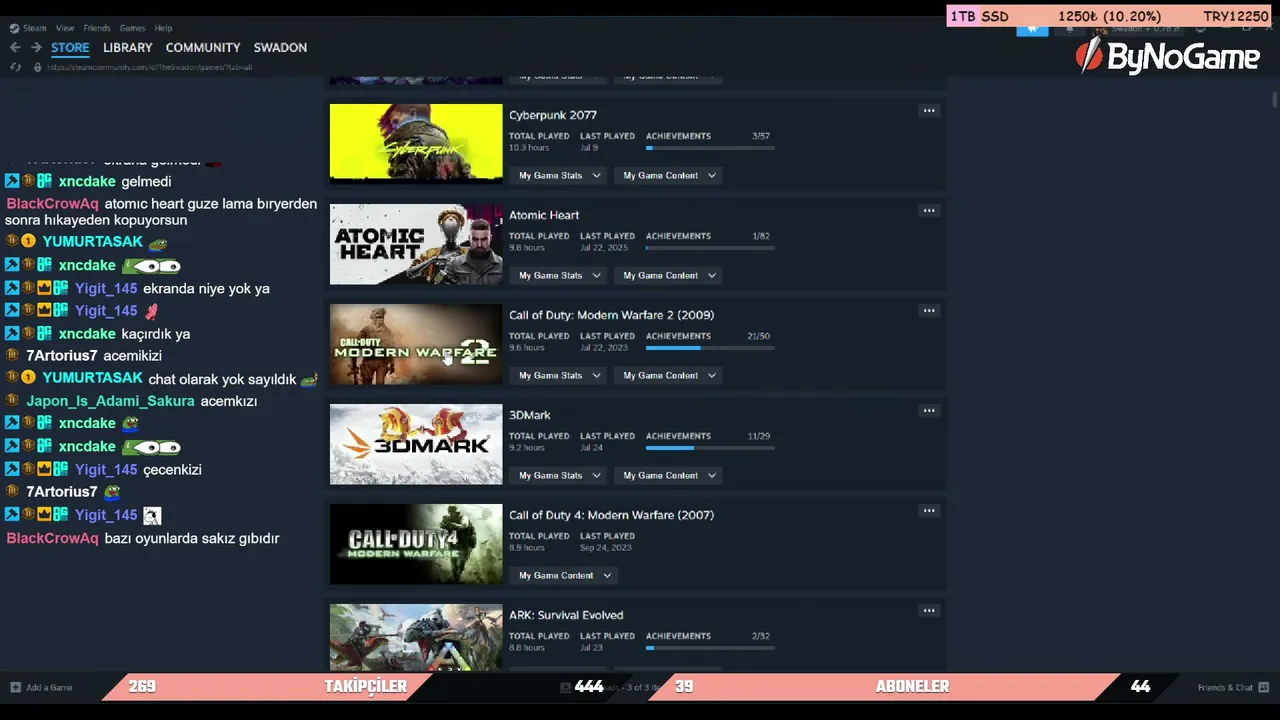Open the three-dot menu for Call of Duty 4

(929, 511)
